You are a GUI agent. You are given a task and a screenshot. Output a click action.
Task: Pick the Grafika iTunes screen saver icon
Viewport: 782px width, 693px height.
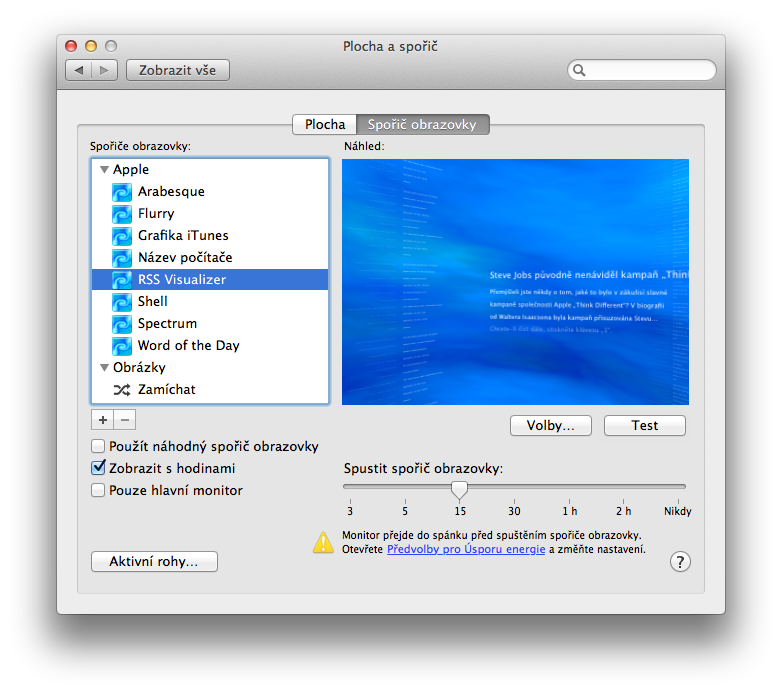(x=121, y=235)
